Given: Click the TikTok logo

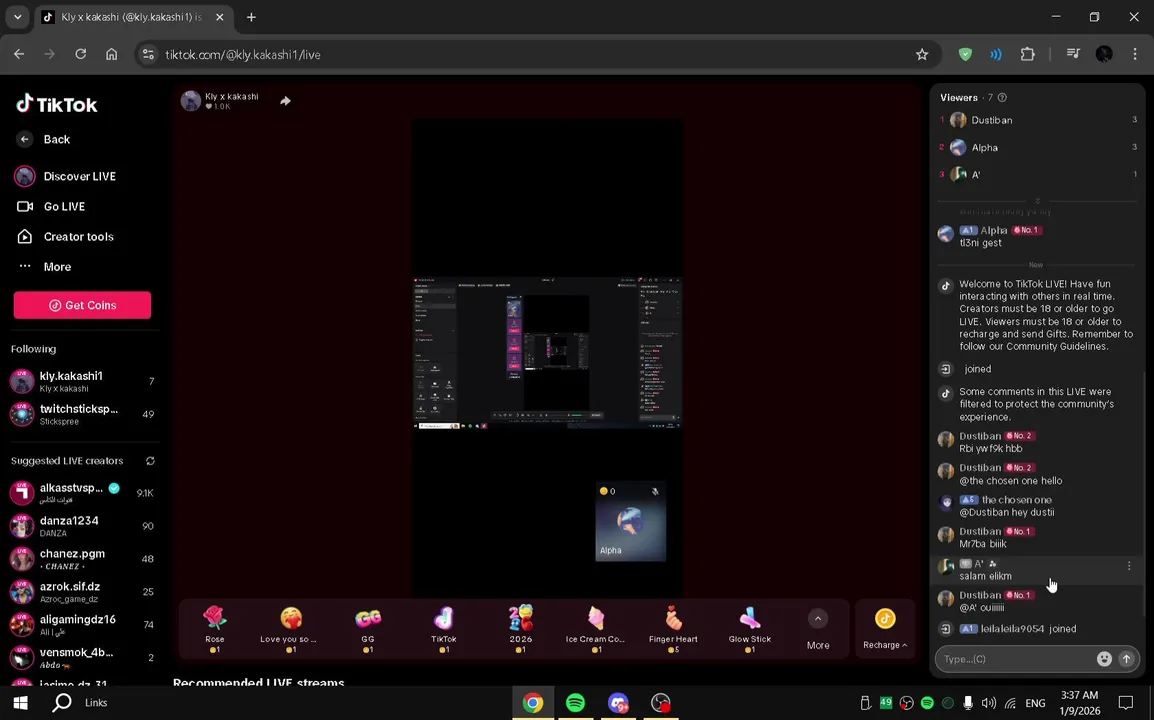Looking at the screenshot, I should pos(57,105).
